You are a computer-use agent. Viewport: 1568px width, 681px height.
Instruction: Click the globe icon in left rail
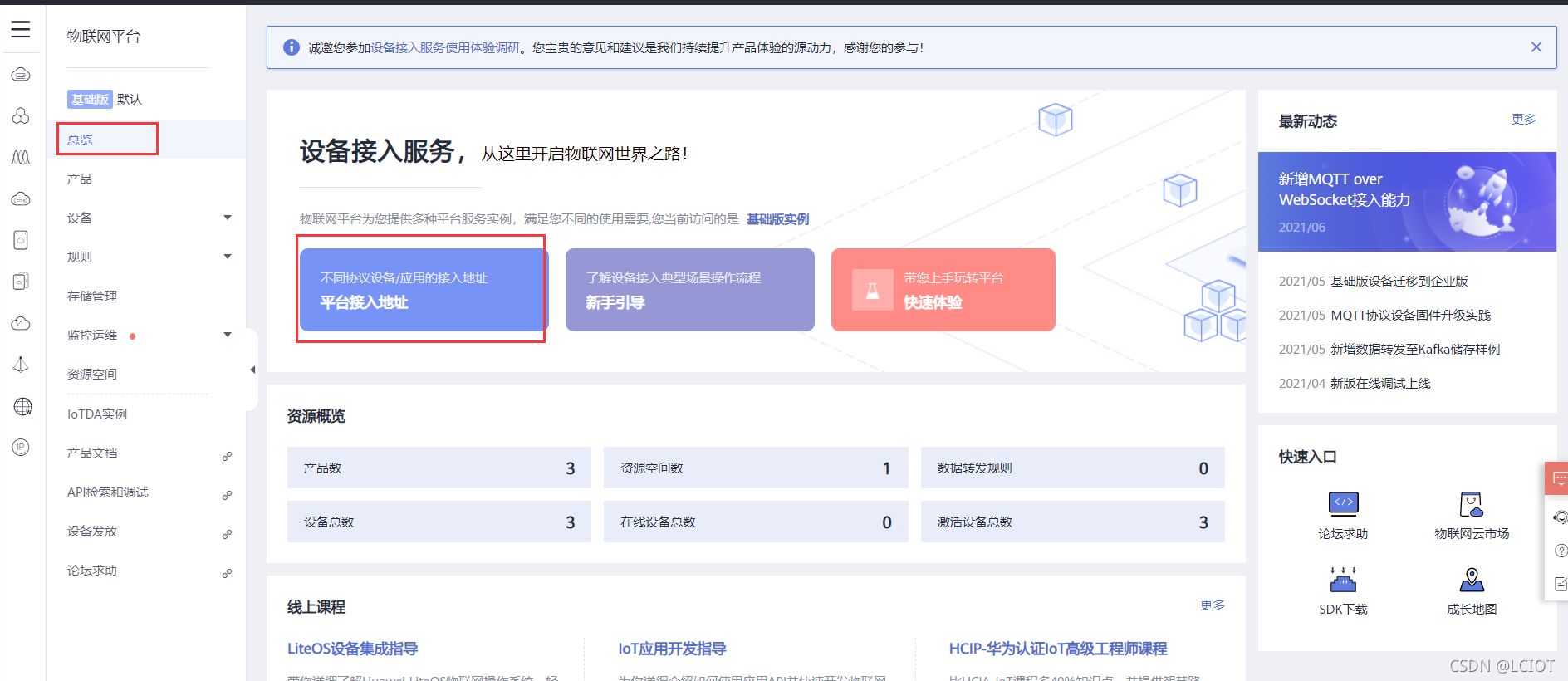click(x=22, y=406)
